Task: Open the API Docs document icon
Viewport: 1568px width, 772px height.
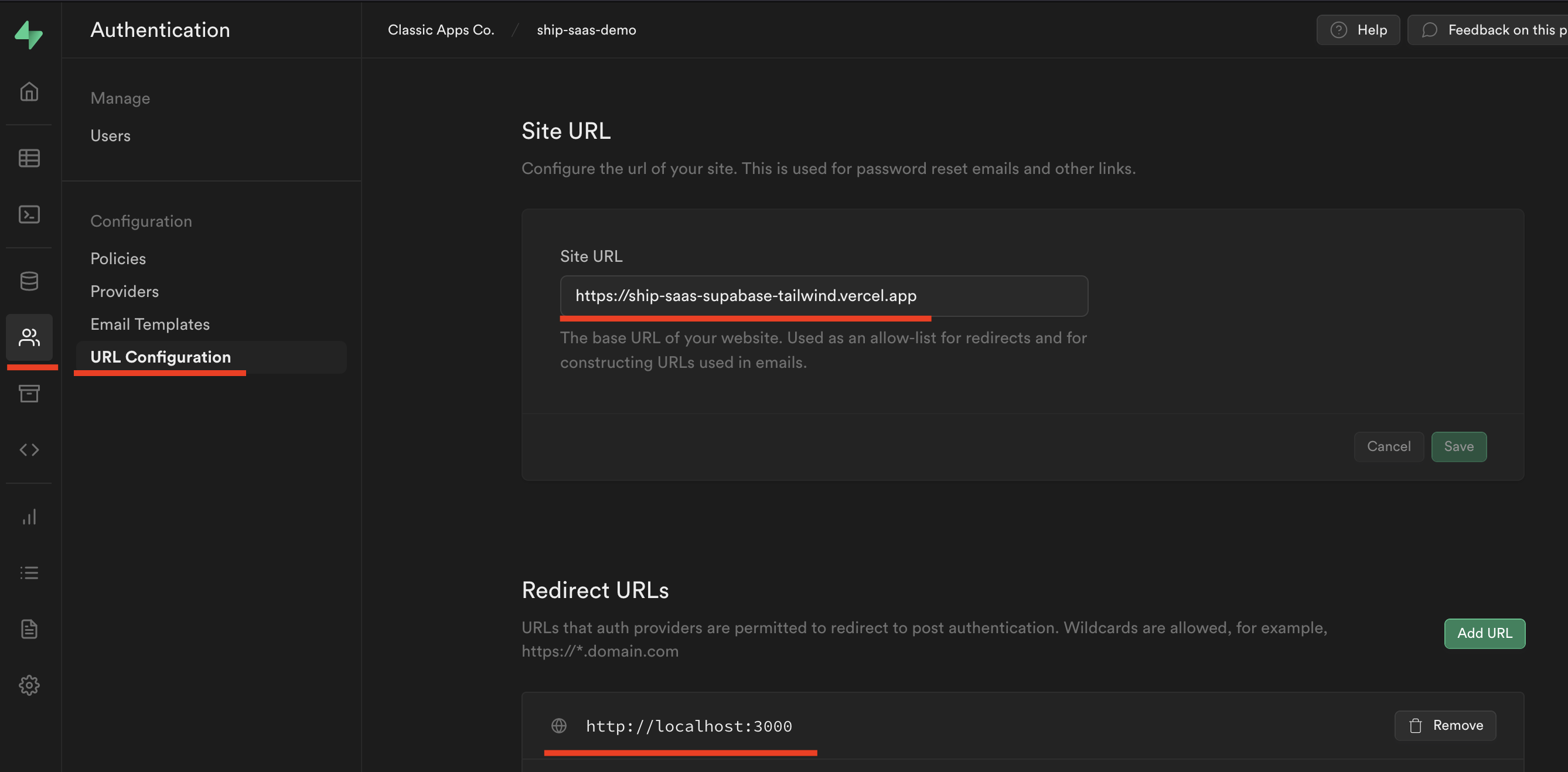Action: (x=29, y=628)
